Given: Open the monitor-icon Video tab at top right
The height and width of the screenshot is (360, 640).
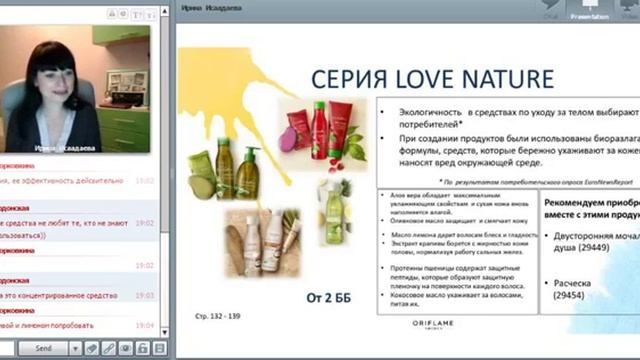Looking at the screenshot, I should pyautogui.click(x=629, y=10).
